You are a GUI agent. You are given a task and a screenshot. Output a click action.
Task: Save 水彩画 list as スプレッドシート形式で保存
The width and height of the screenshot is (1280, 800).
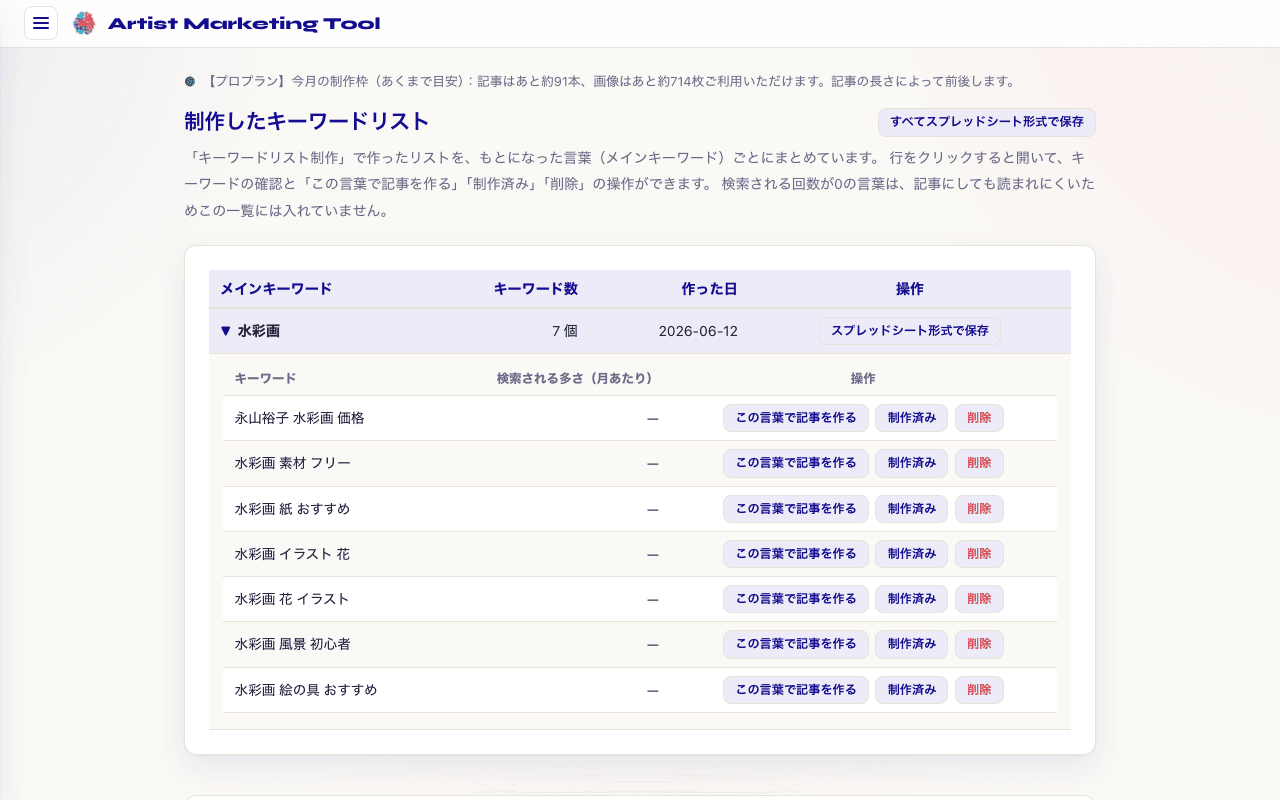pyautogui.click(x=910, y=331)
